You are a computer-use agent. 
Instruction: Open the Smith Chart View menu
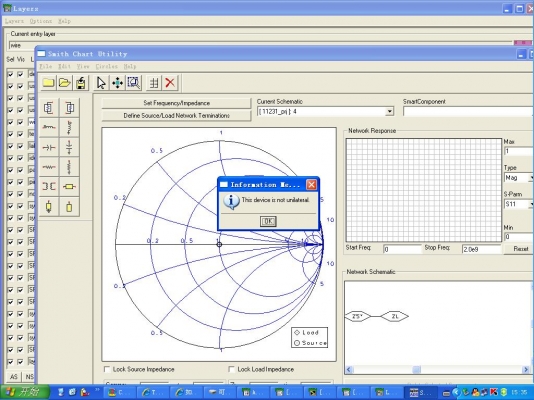(x=83, y=66)
